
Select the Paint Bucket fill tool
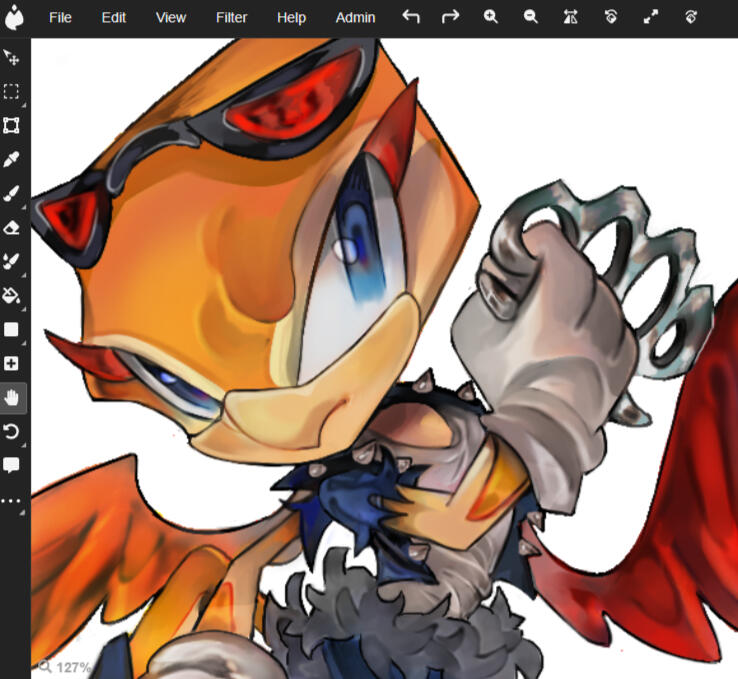pyautogui.click(x=12, y=296)
